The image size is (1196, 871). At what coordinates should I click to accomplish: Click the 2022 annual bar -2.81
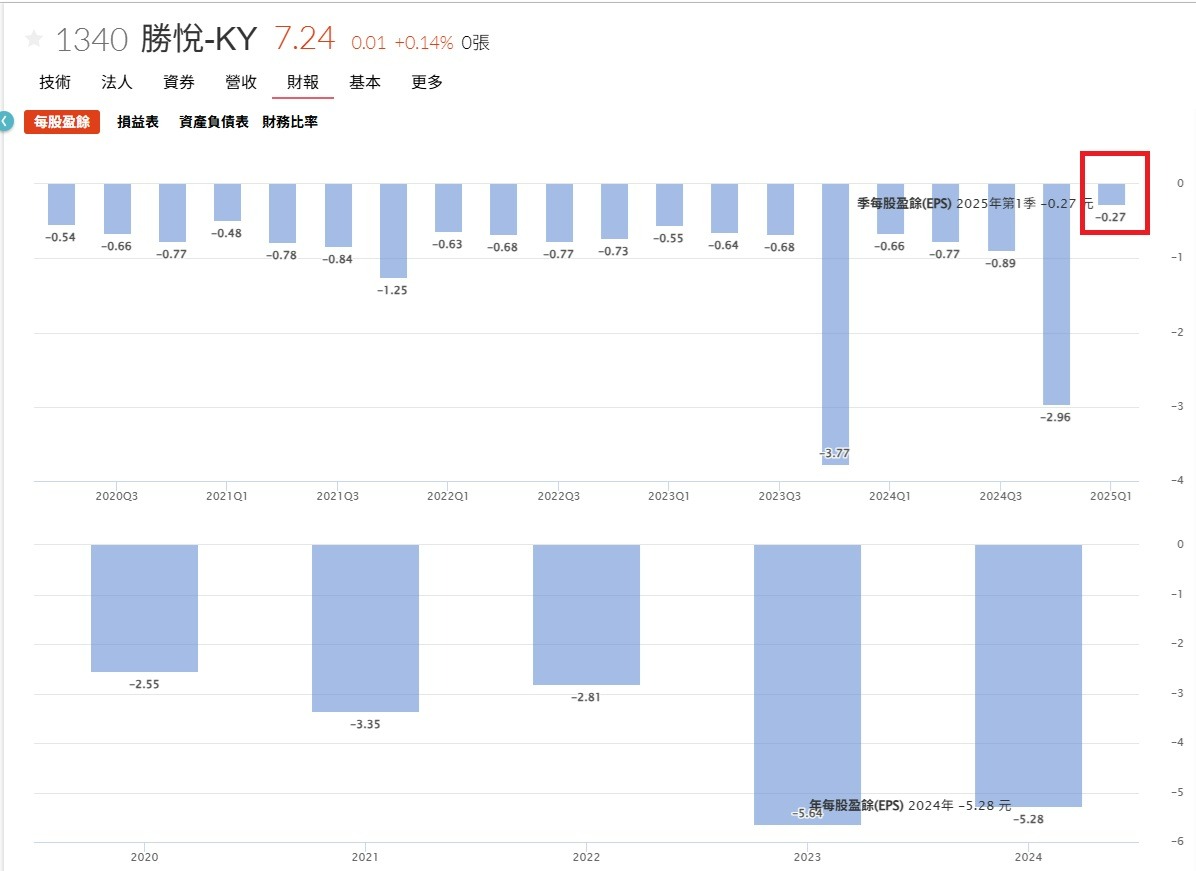[x=587, y=615]
